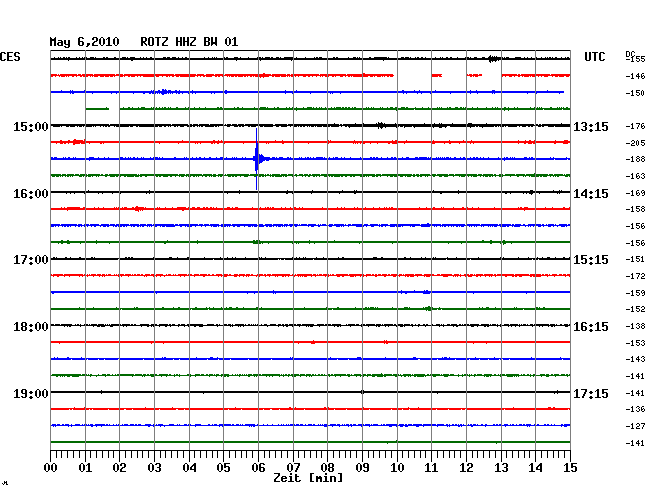Click the '16:15' UTC time label

[x=591, y=327]
